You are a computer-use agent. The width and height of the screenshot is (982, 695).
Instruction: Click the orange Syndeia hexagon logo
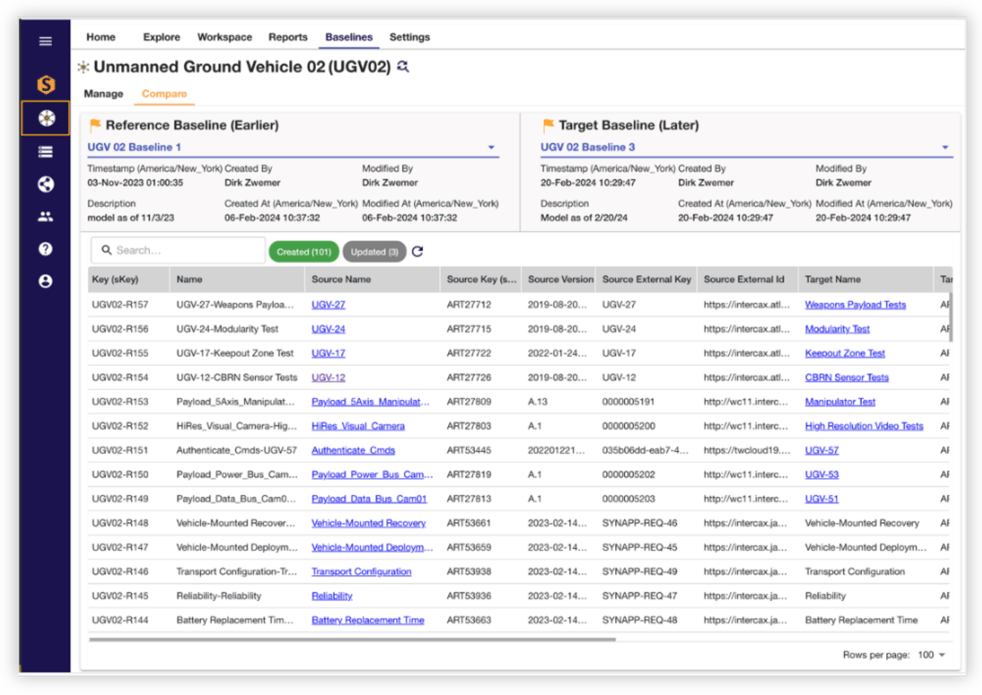coord(45,85)
